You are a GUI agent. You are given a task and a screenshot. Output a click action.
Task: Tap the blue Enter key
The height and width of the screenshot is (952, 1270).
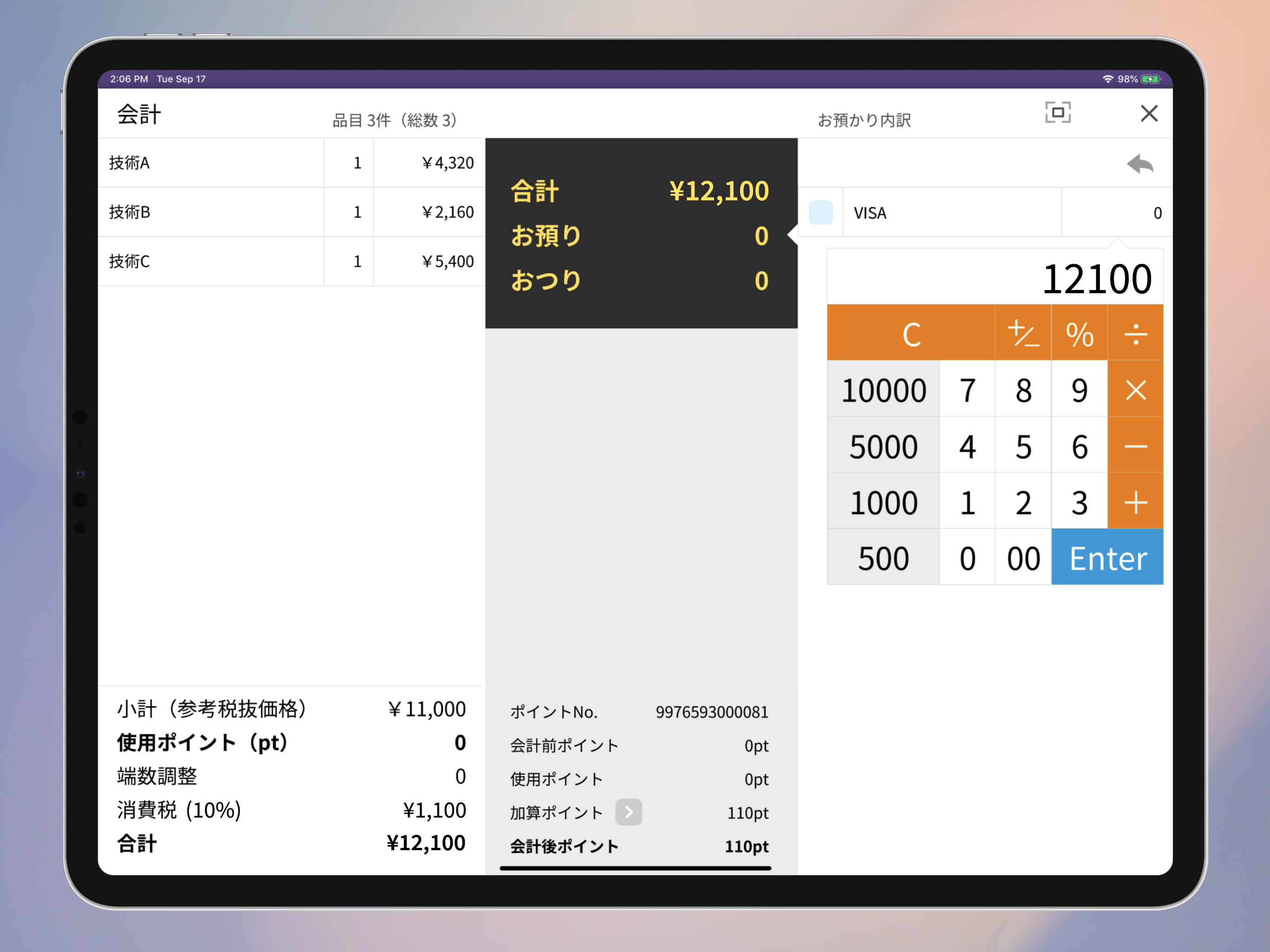[1107, 557]
